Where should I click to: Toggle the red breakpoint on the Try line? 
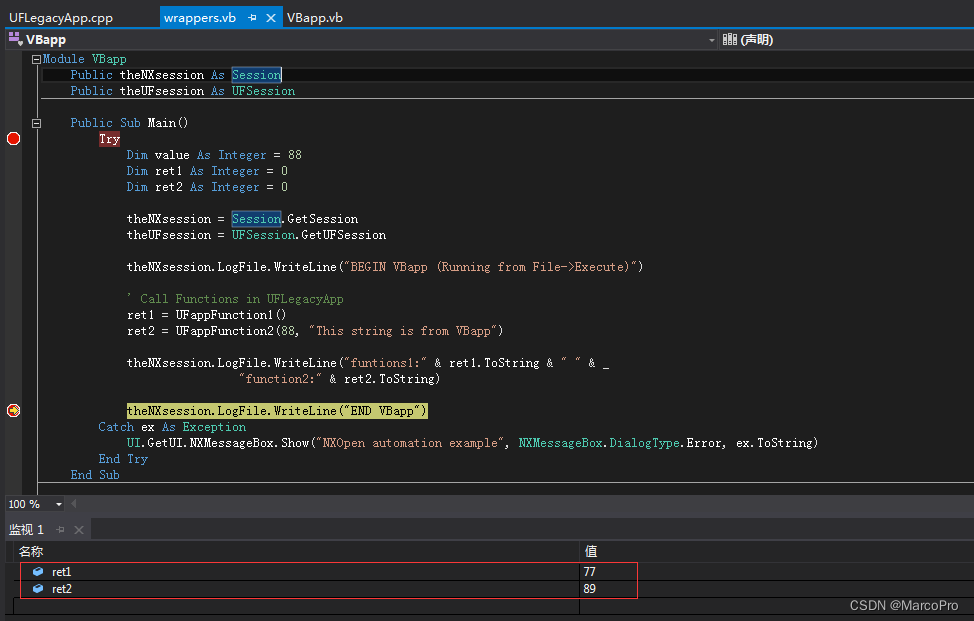tap(13, 138)
